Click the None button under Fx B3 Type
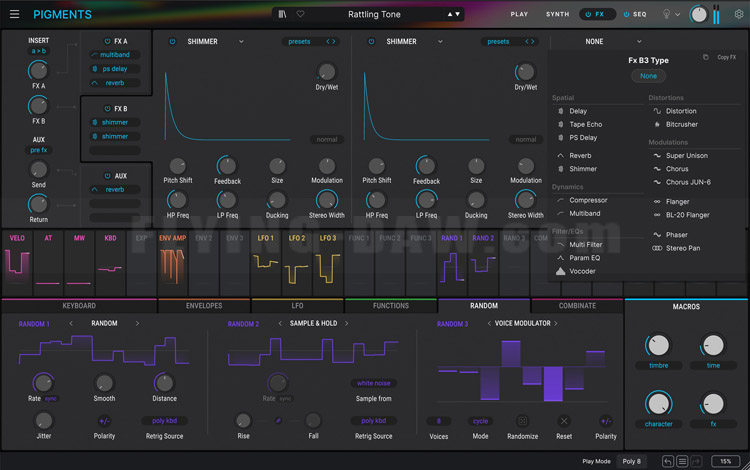 coord(648,76)
